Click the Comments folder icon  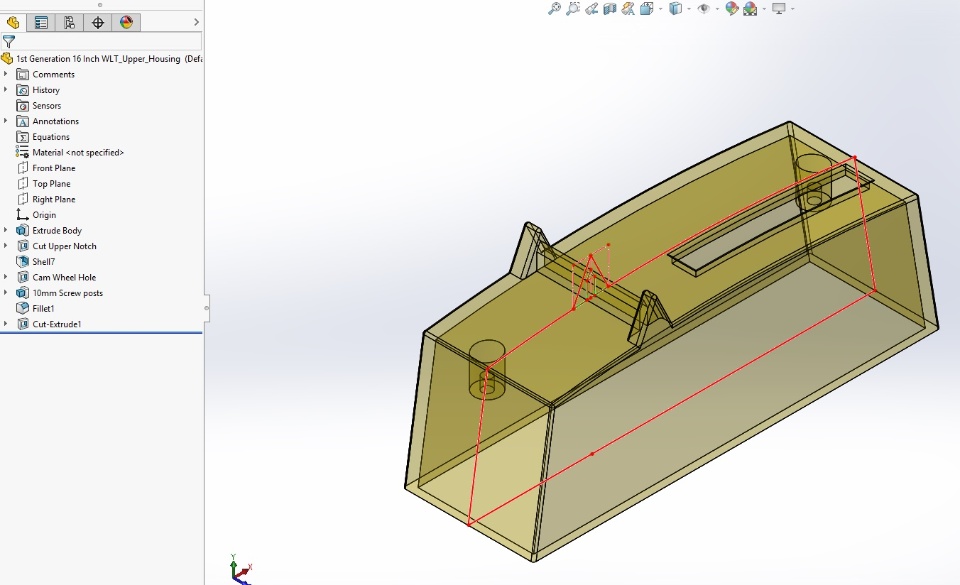(x=23, y=74)
